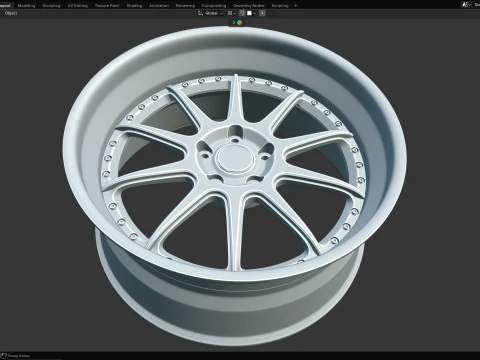Expand the collapsed panel chevron under header
Viewport: 480px width, 360px height.
tap(234, 22)
